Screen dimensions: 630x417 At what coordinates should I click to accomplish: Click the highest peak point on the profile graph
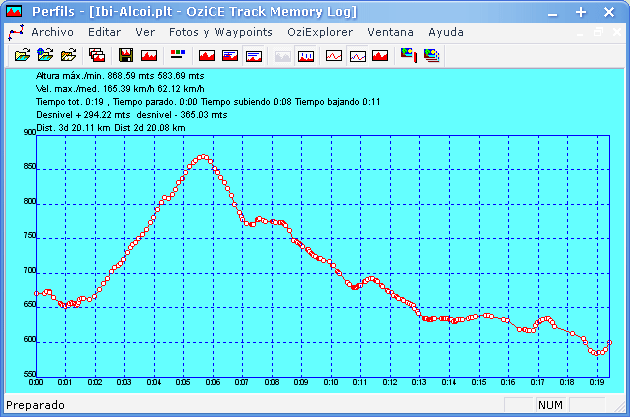(203, 156)
